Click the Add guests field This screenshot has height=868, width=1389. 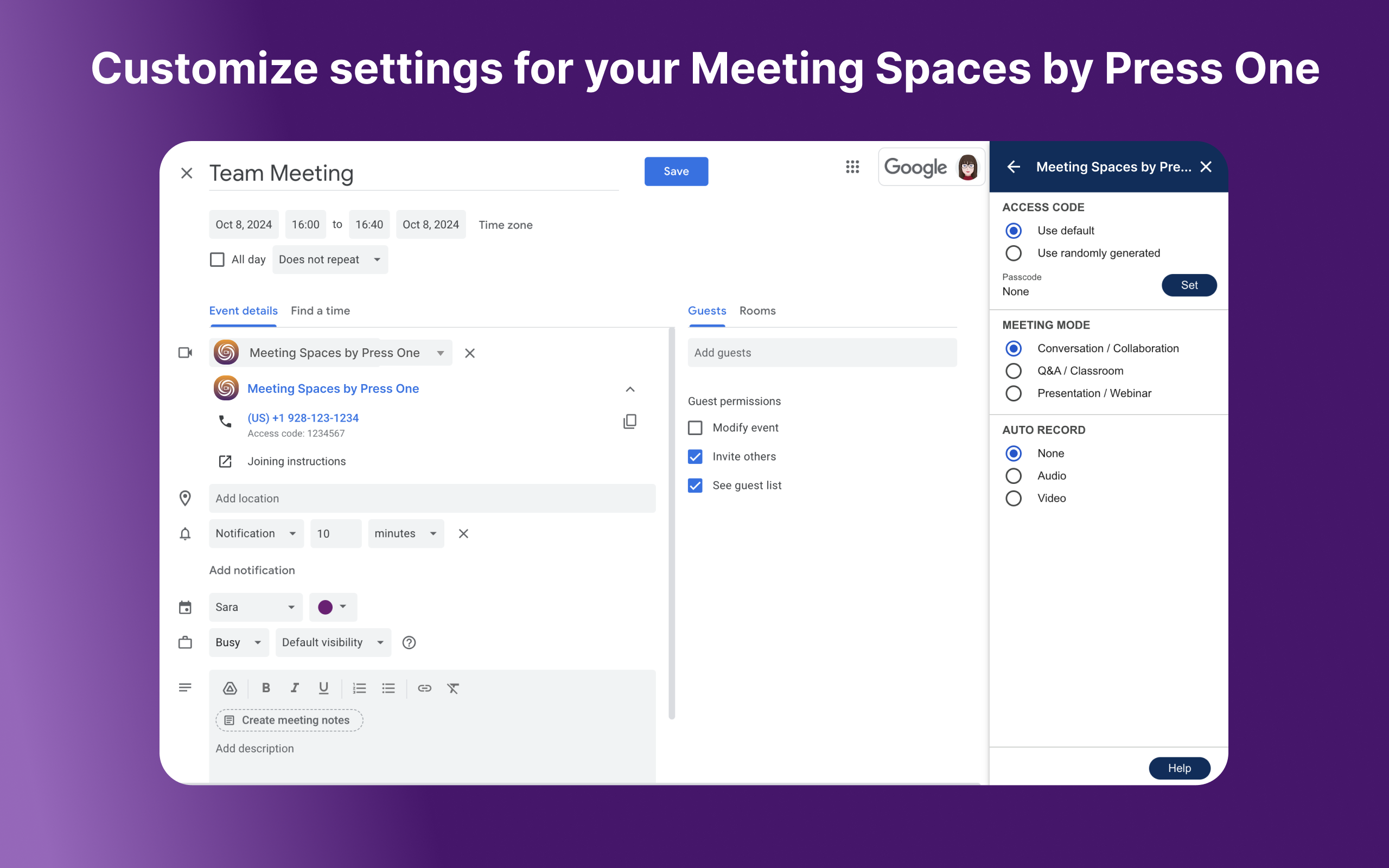[x=821, y=353]
